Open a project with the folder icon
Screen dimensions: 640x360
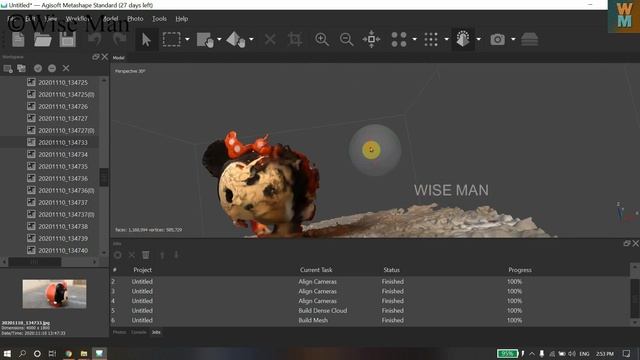(42, 40)
